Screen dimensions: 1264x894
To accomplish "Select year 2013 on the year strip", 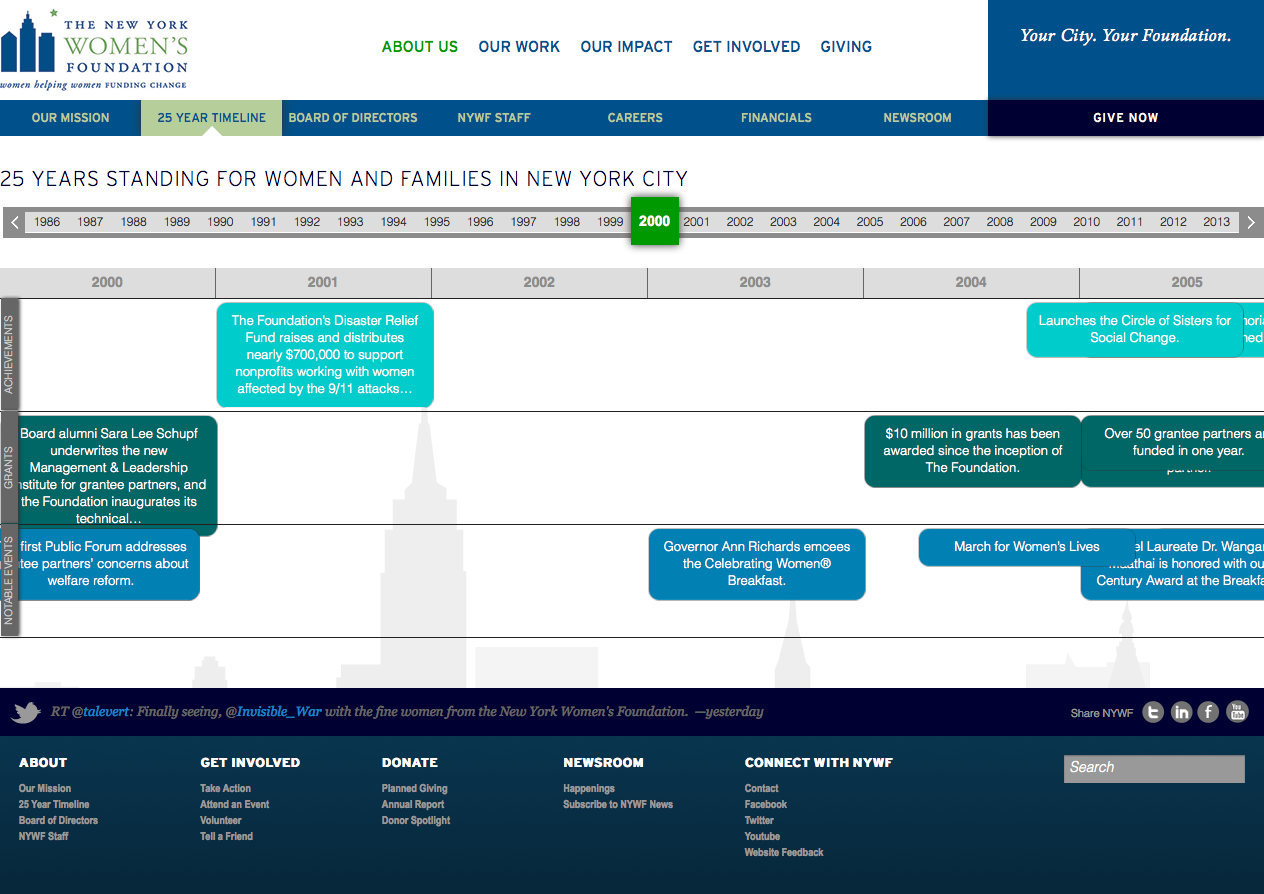I will pyautogui.click(x=1217, y=222).
